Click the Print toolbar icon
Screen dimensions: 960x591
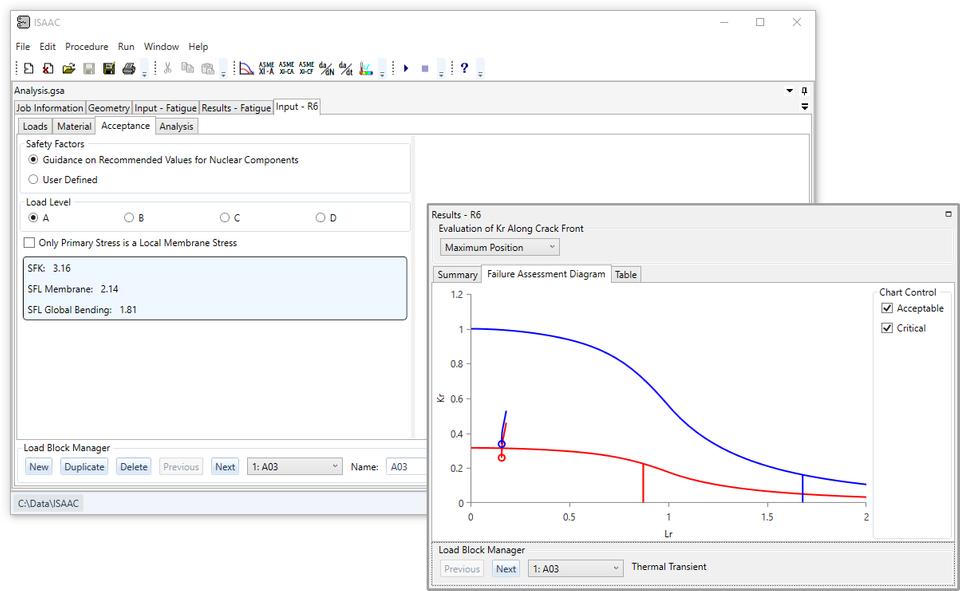pyautogui.click(x=128, y=68)
